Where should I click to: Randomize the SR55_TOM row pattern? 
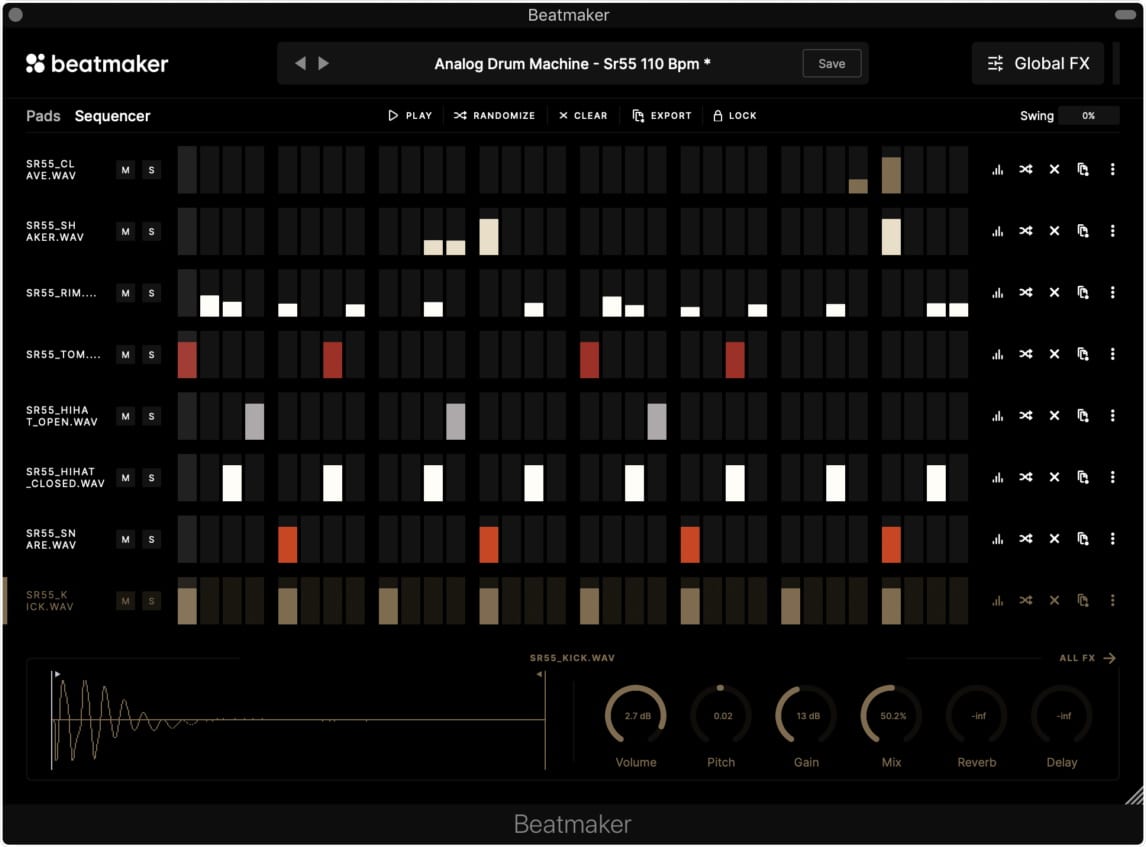point(1025,354)
